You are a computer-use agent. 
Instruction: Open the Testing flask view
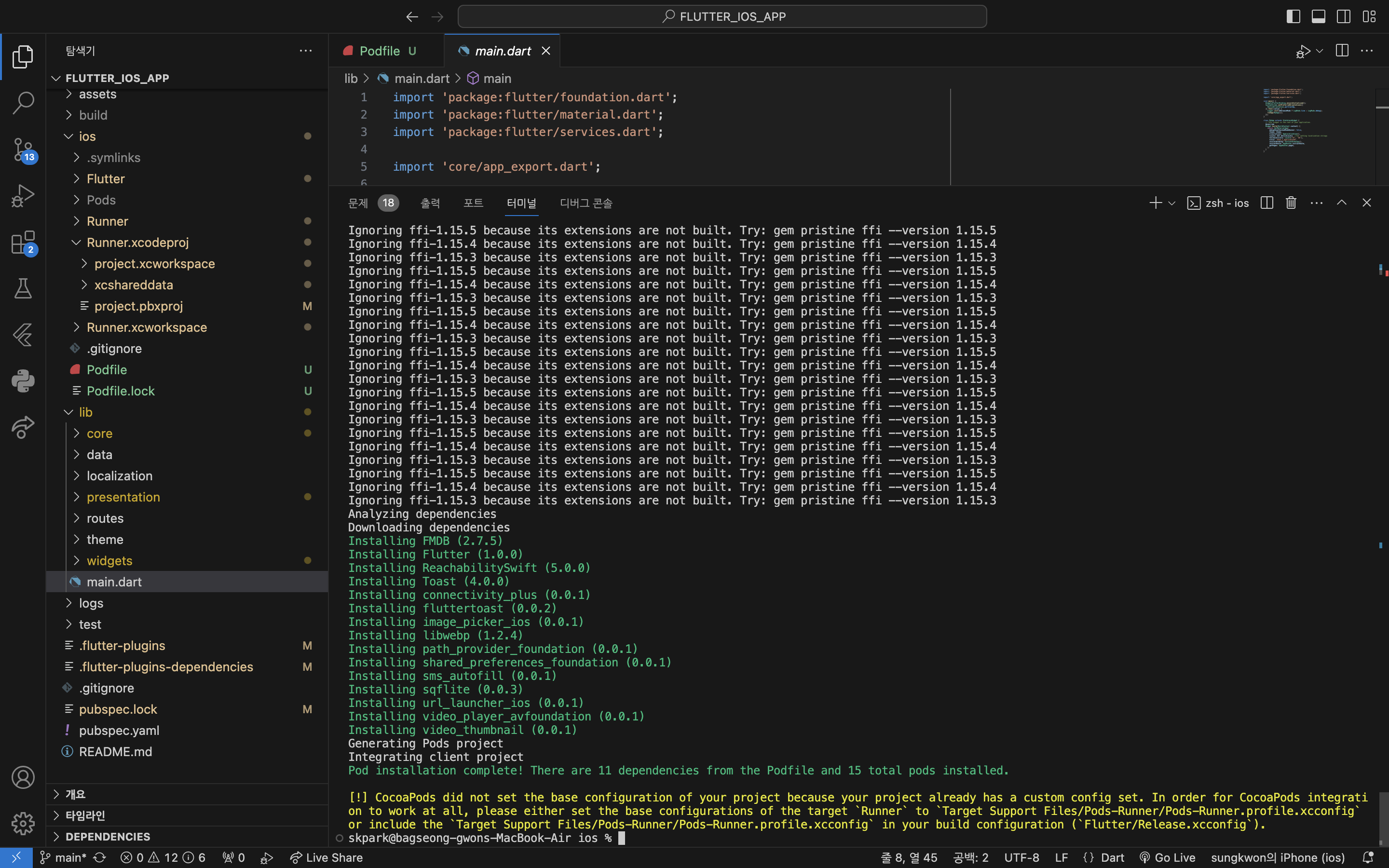point(23,288)
